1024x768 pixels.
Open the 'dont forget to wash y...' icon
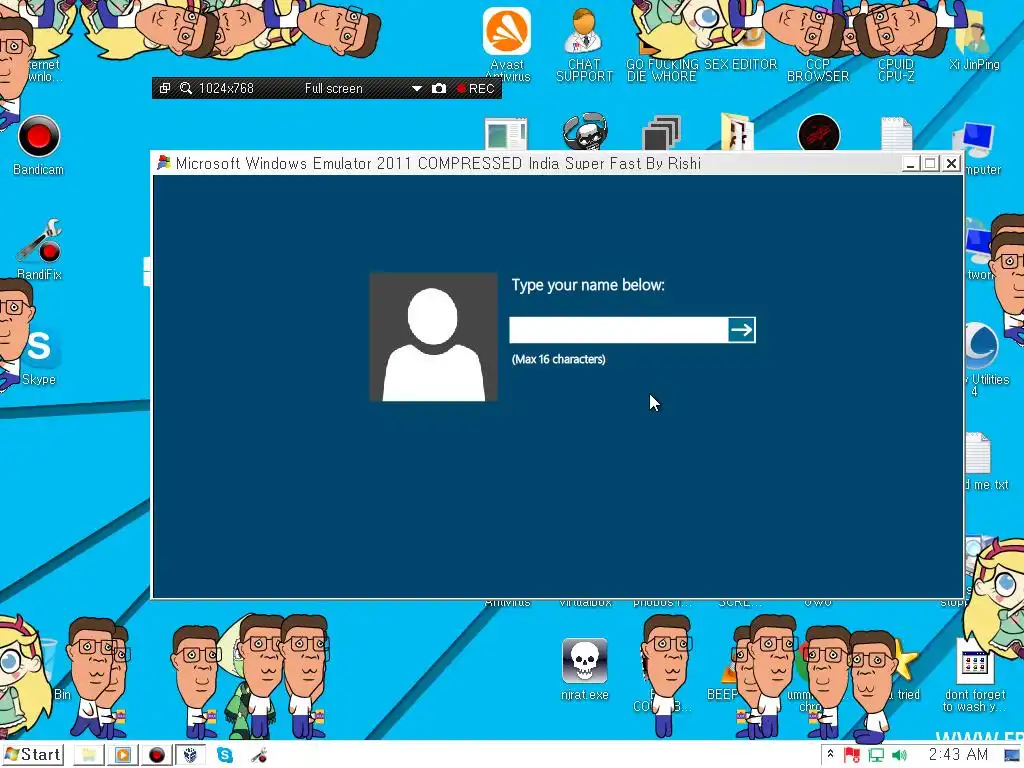click(974, 675)
